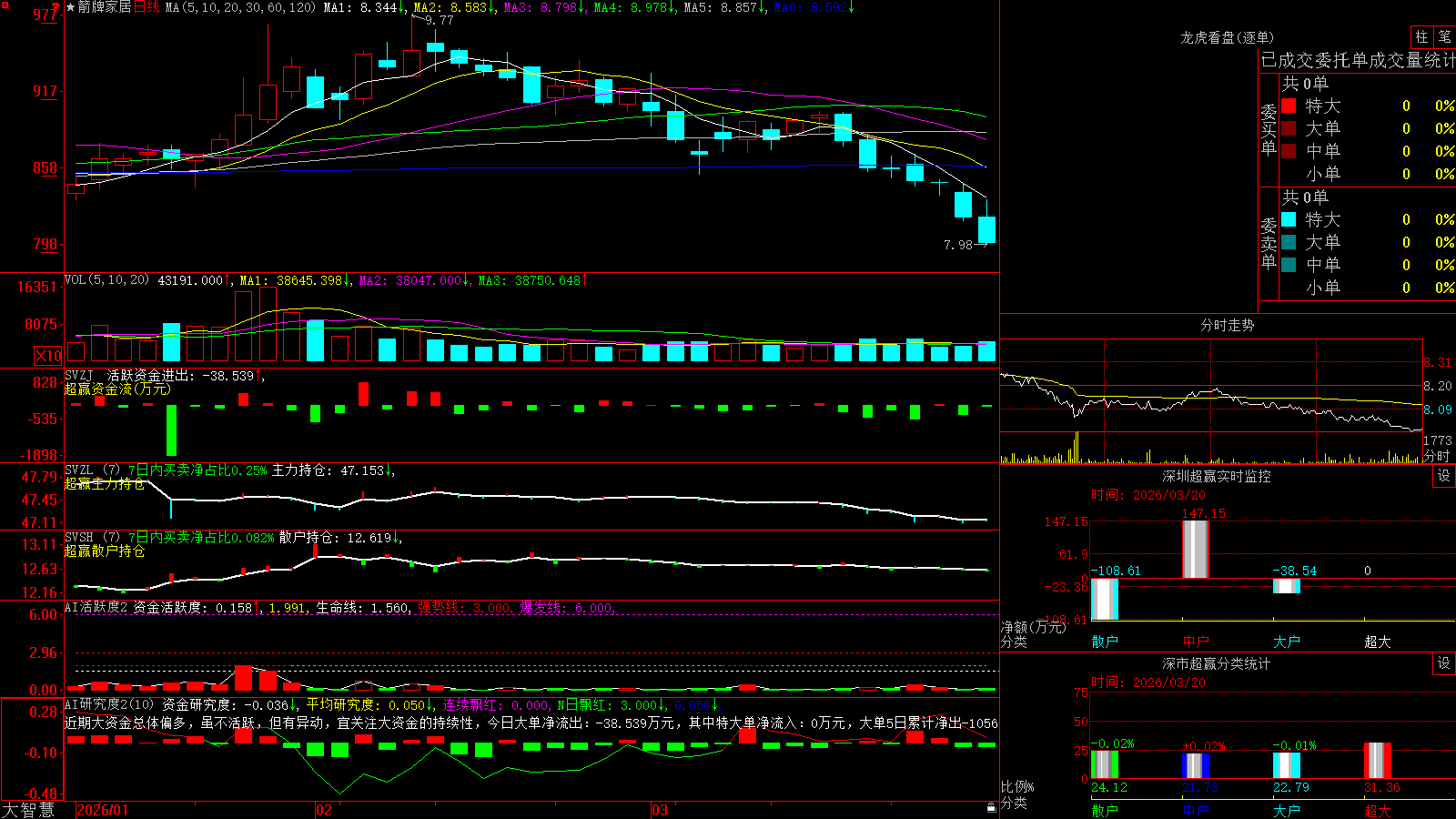Click the 箭牌家居 stock name
1456x819 pixels.
click(105, 7)
